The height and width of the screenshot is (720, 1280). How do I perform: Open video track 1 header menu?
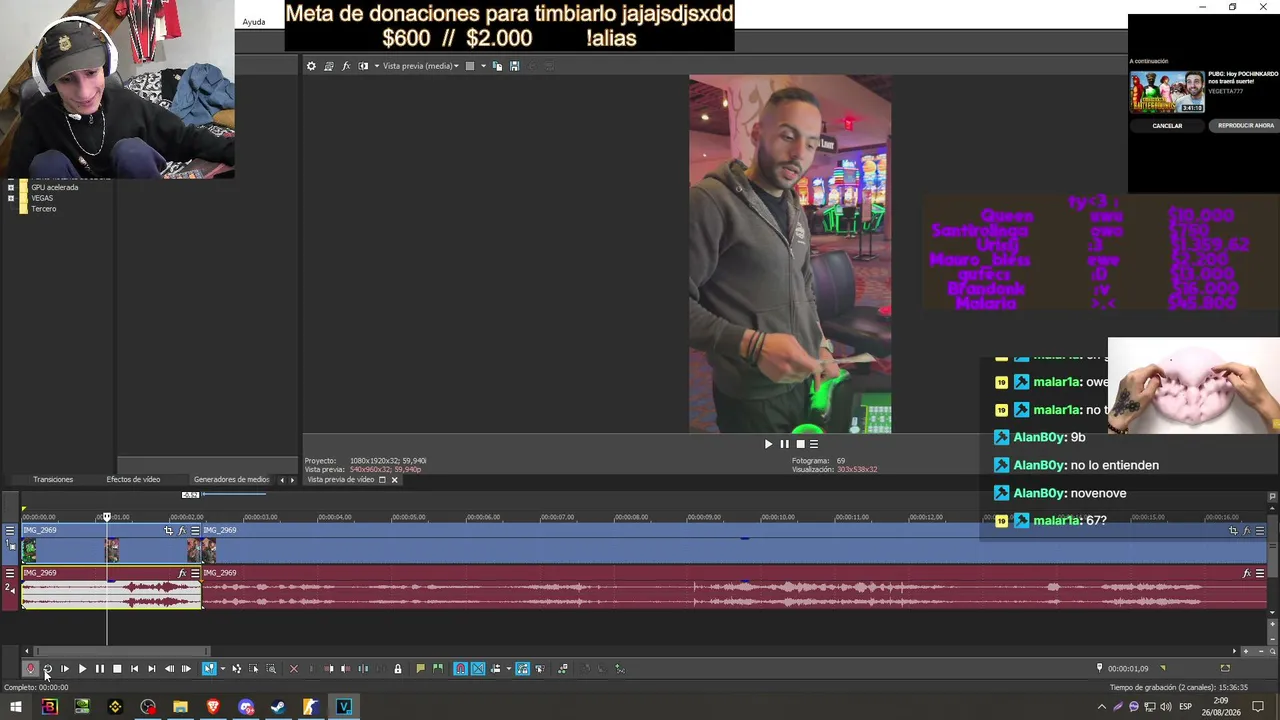[x=10, y=531]
